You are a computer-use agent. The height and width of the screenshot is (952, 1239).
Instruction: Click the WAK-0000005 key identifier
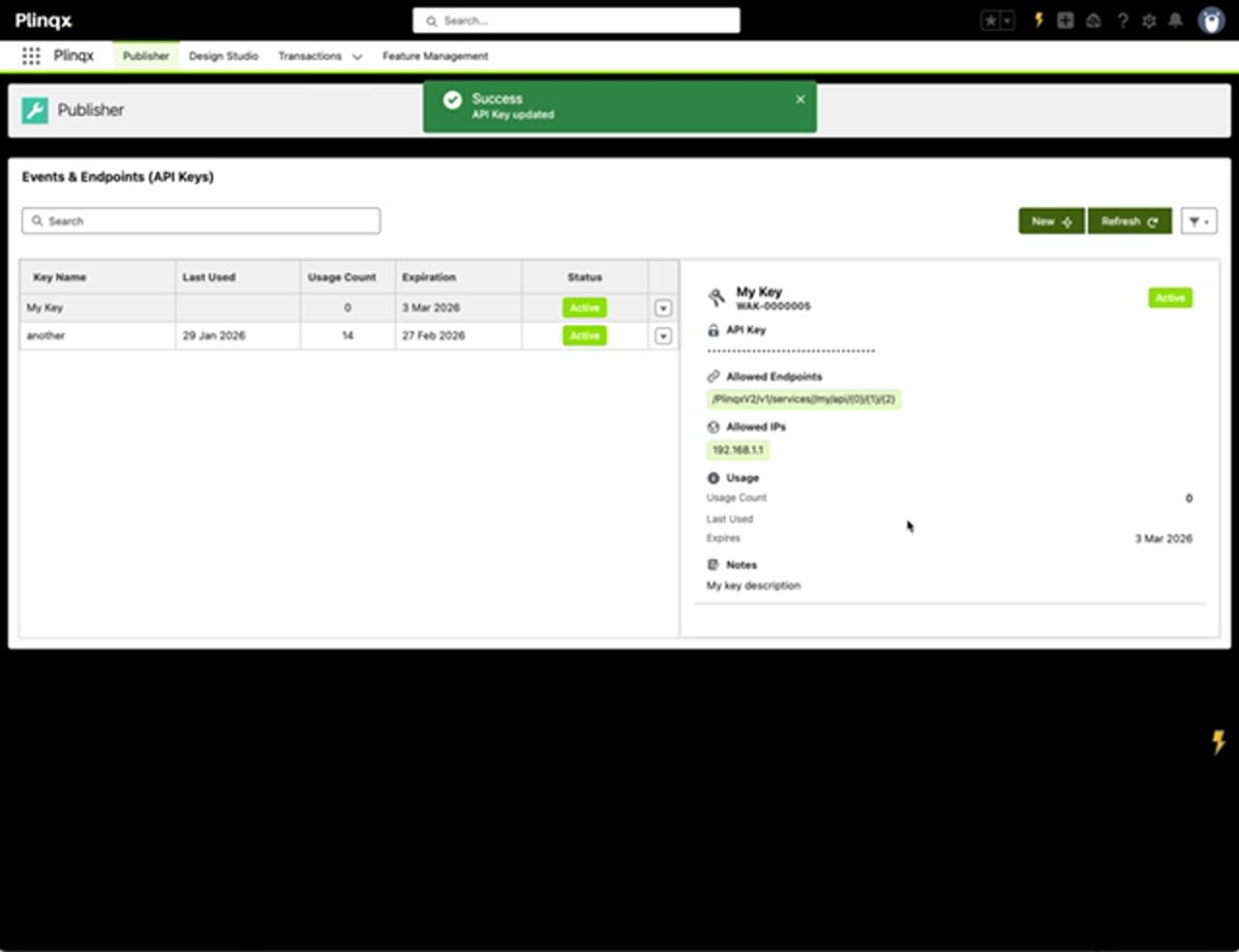773,306
